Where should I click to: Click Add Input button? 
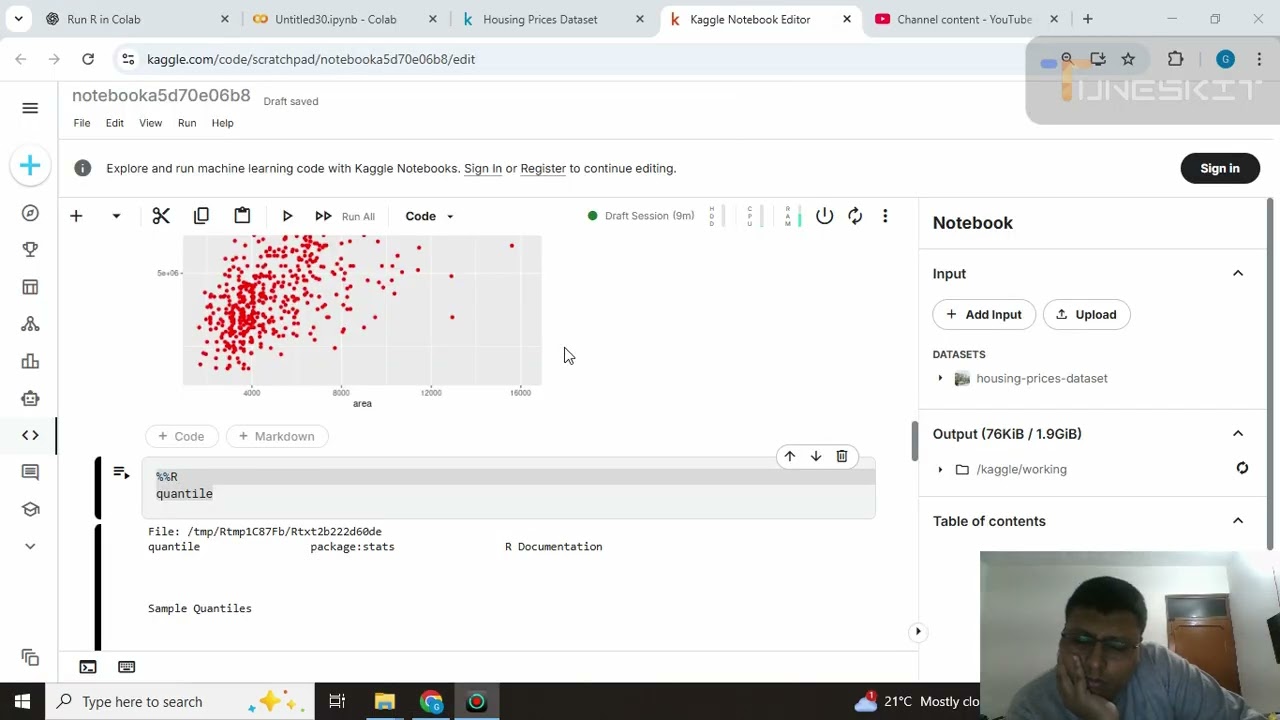click(984, 314)
